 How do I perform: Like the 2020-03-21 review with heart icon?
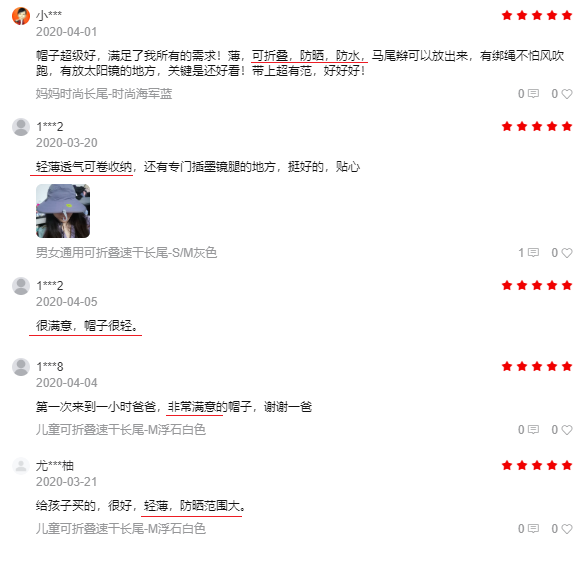pos(567,528)
